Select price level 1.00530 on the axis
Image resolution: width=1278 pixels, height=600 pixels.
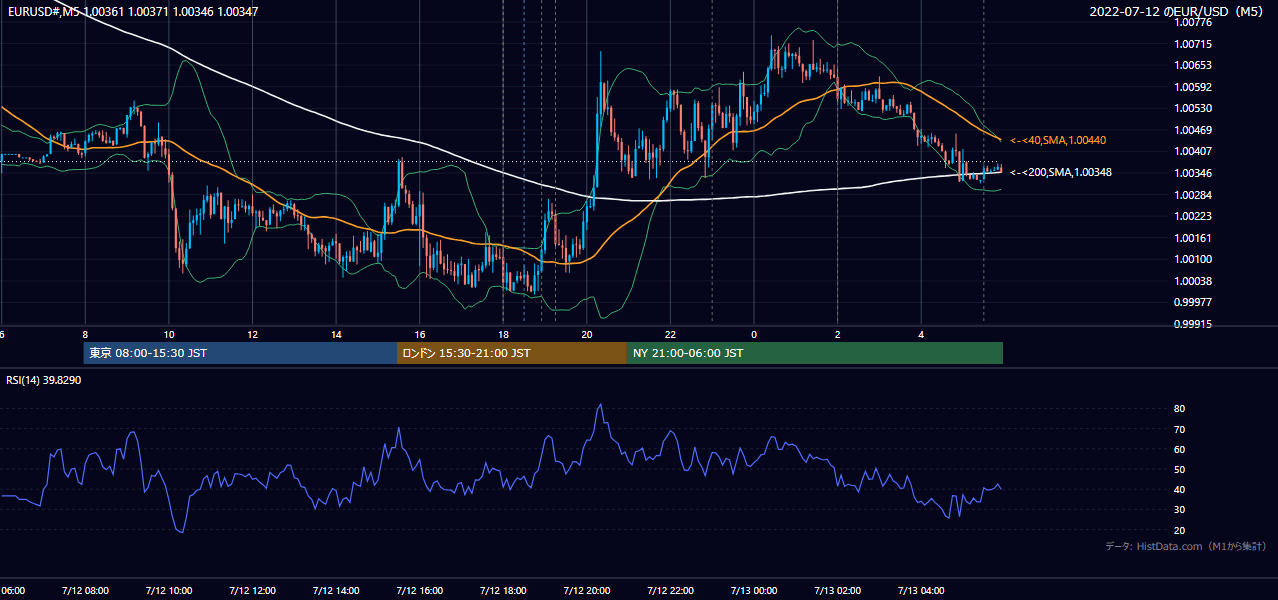[1194, 108]
